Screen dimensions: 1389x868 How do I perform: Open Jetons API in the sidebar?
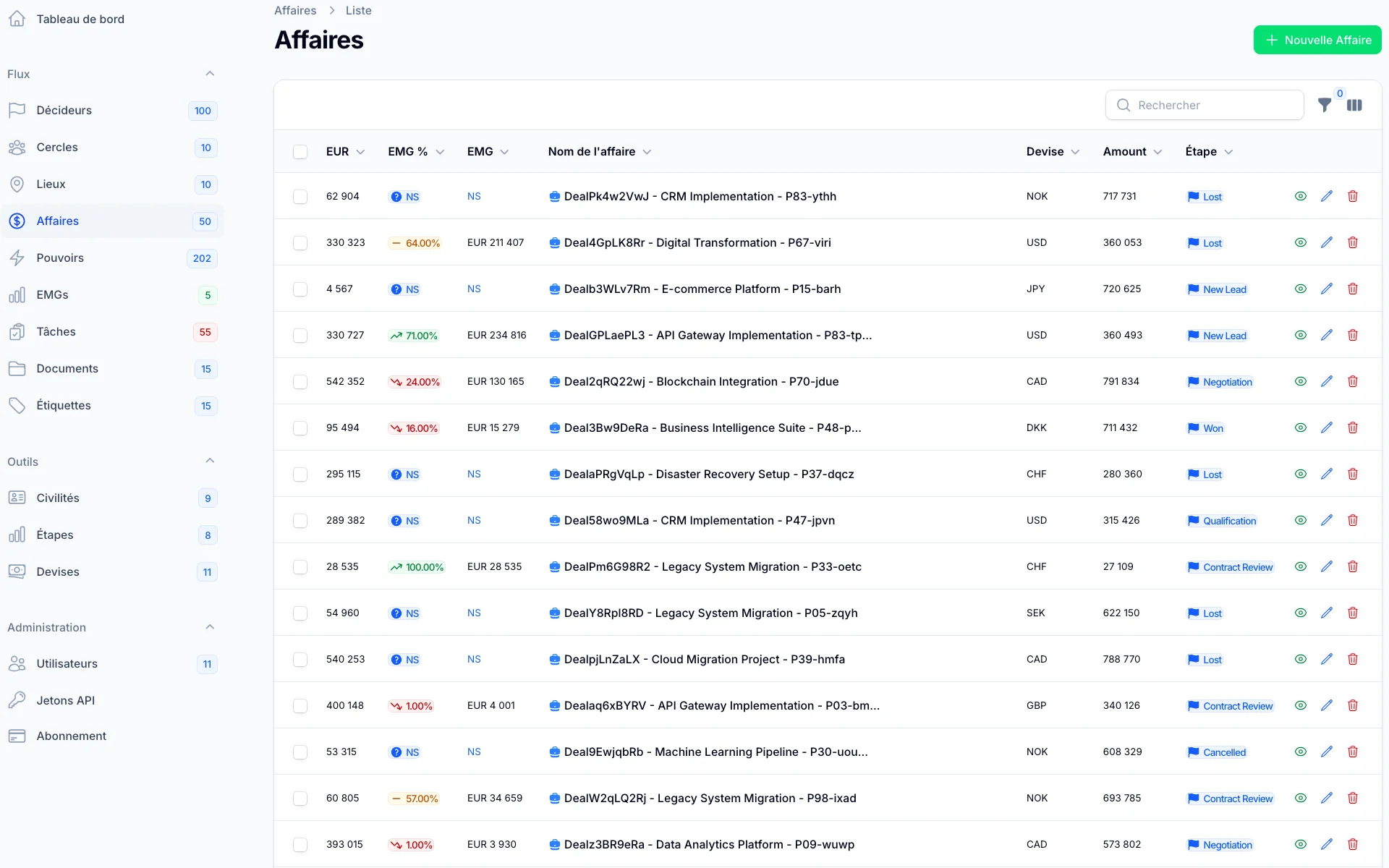[x=112, y=700]
